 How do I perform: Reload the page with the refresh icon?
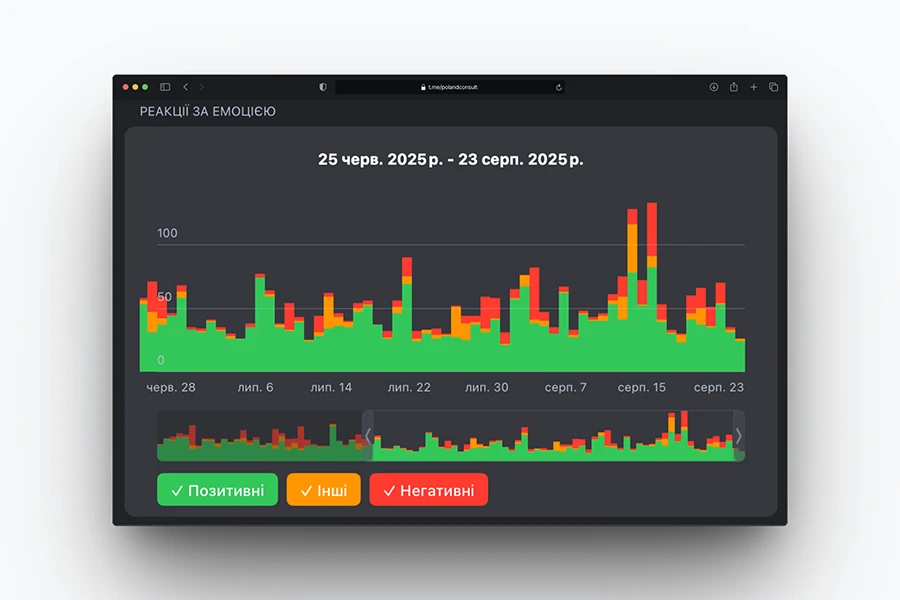558,87
